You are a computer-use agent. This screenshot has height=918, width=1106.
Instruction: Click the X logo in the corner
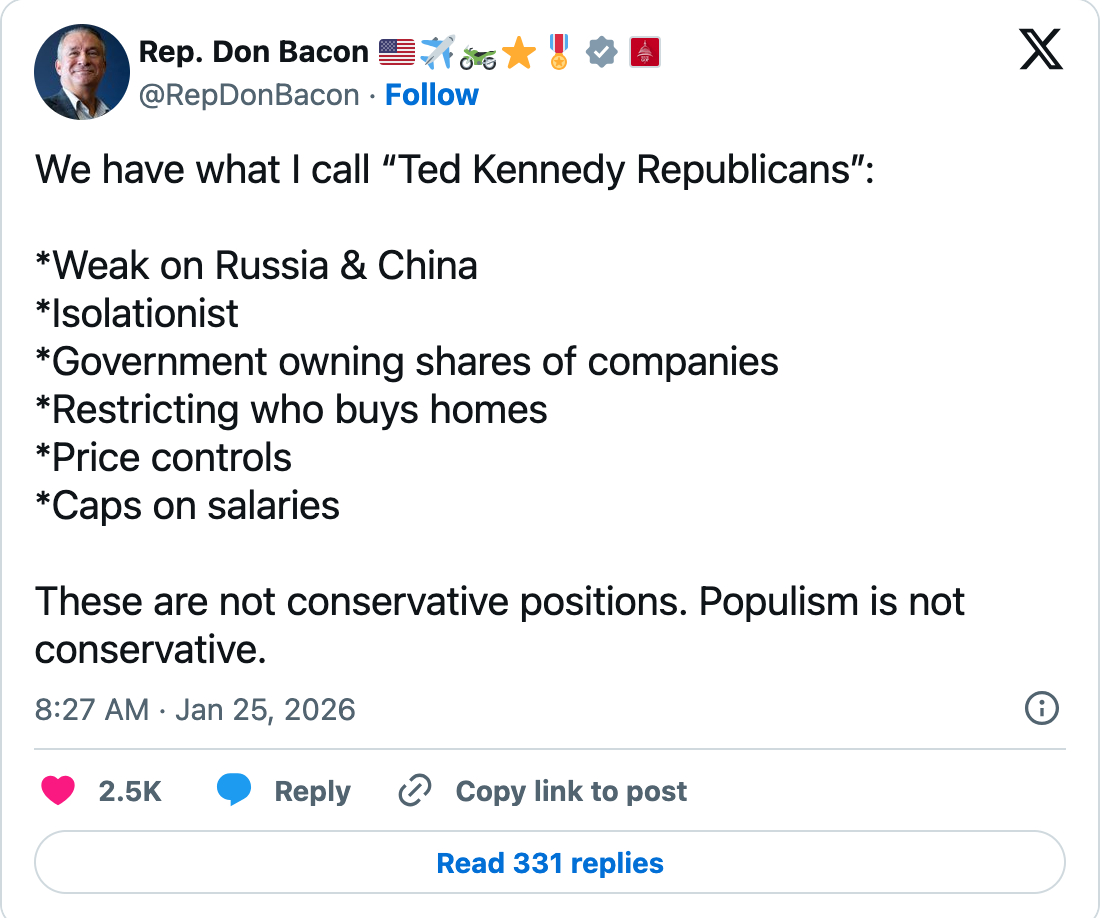pos(1041,51)
